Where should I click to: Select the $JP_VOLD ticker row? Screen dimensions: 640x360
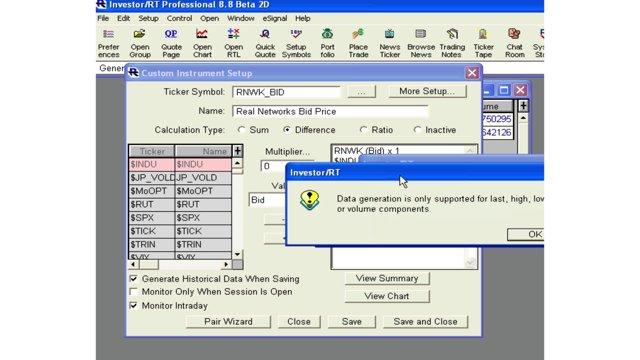180,178
